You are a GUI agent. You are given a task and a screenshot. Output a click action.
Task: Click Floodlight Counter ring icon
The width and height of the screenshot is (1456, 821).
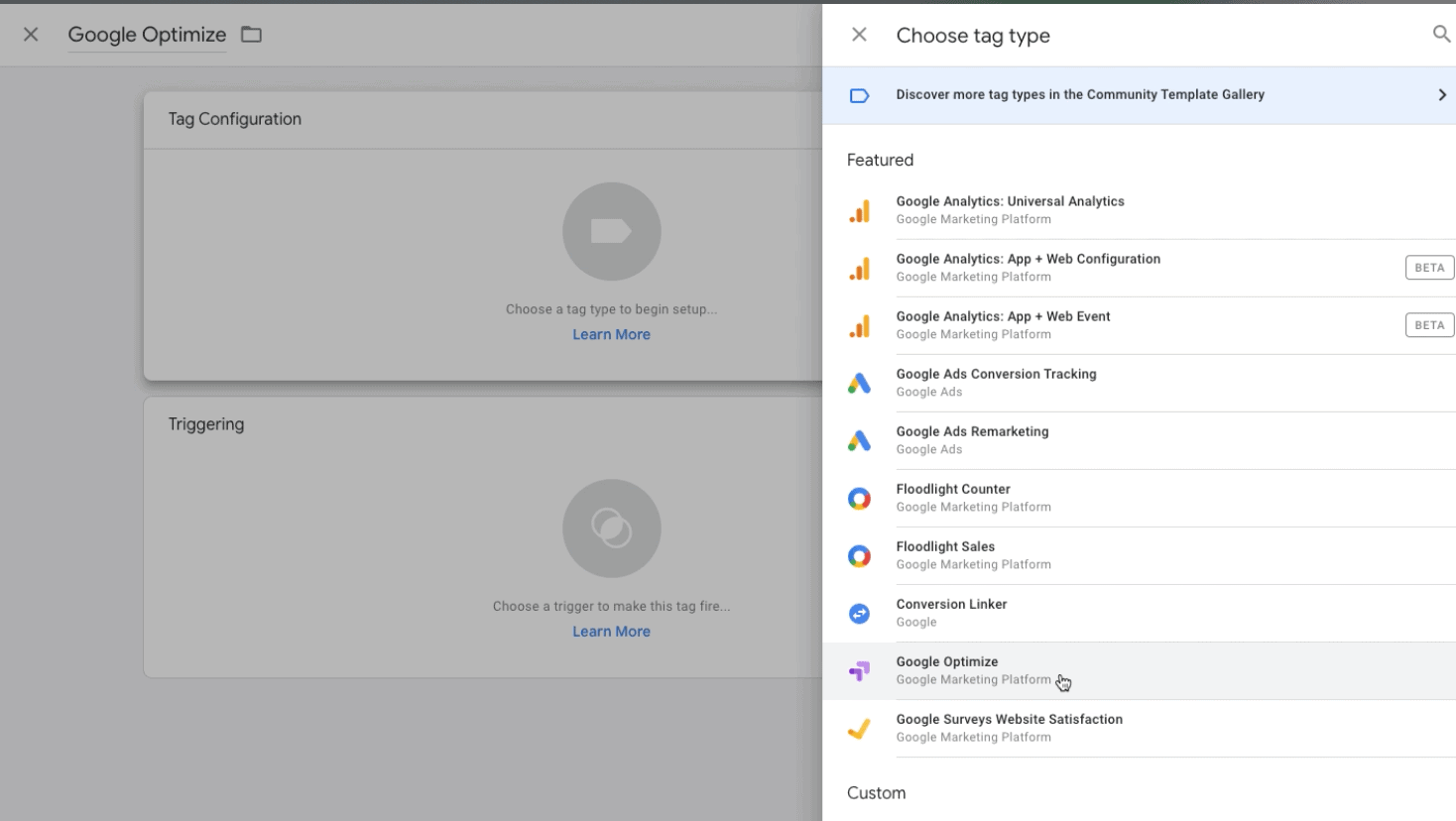859,499
